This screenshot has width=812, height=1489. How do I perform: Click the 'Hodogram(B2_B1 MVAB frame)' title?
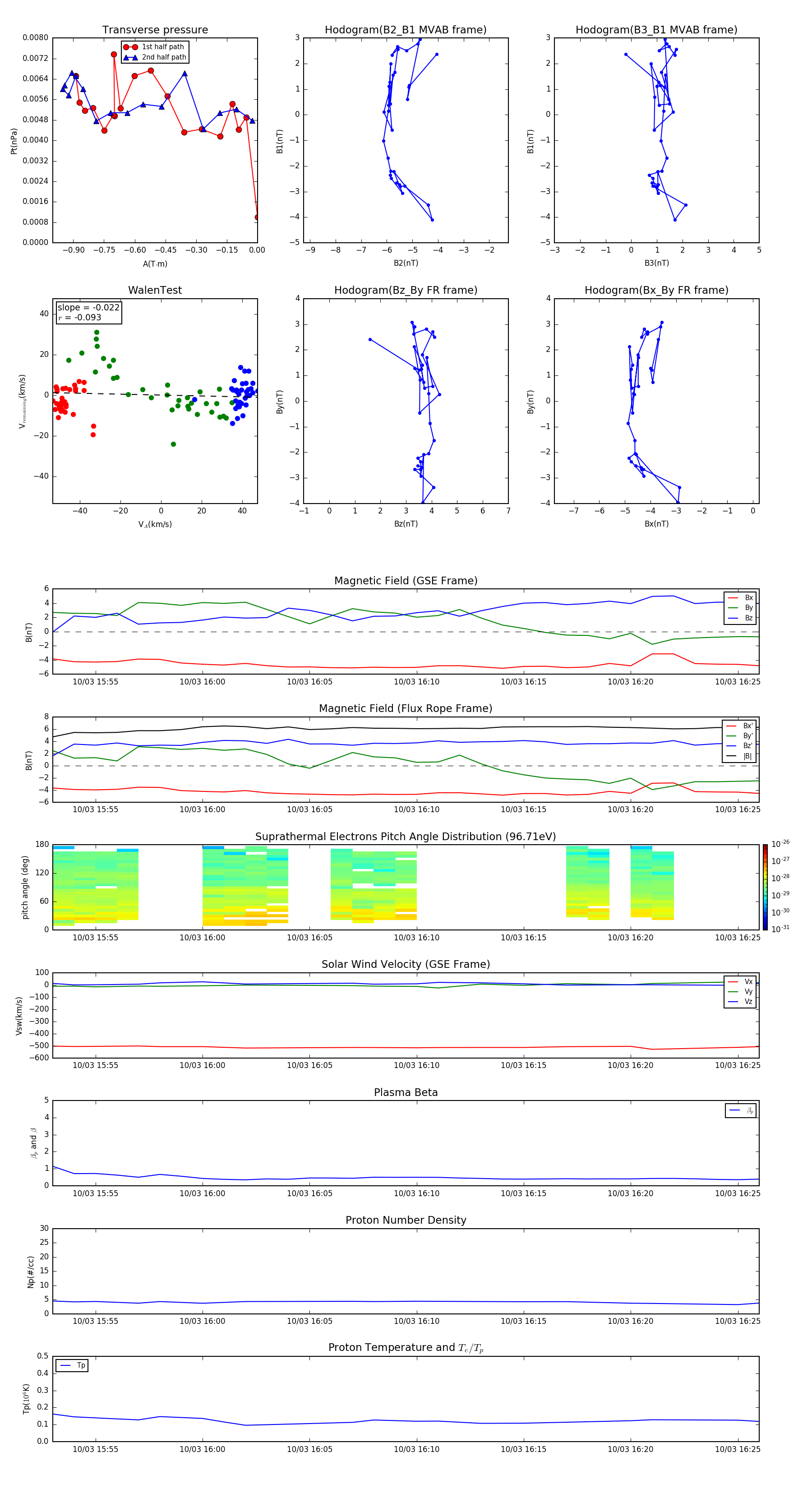click(406, 30)
